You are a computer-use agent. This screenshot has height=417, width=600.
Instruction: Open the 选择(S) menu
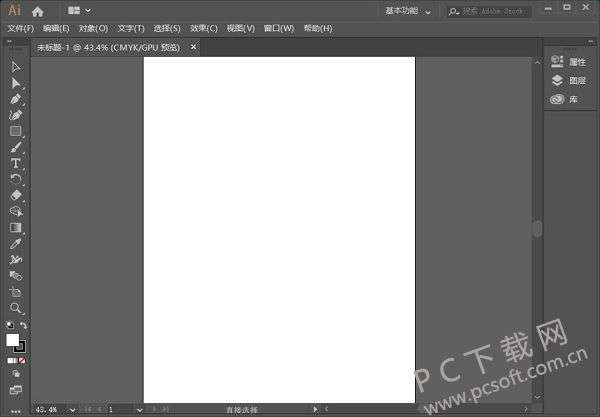[x=167, y=28]
